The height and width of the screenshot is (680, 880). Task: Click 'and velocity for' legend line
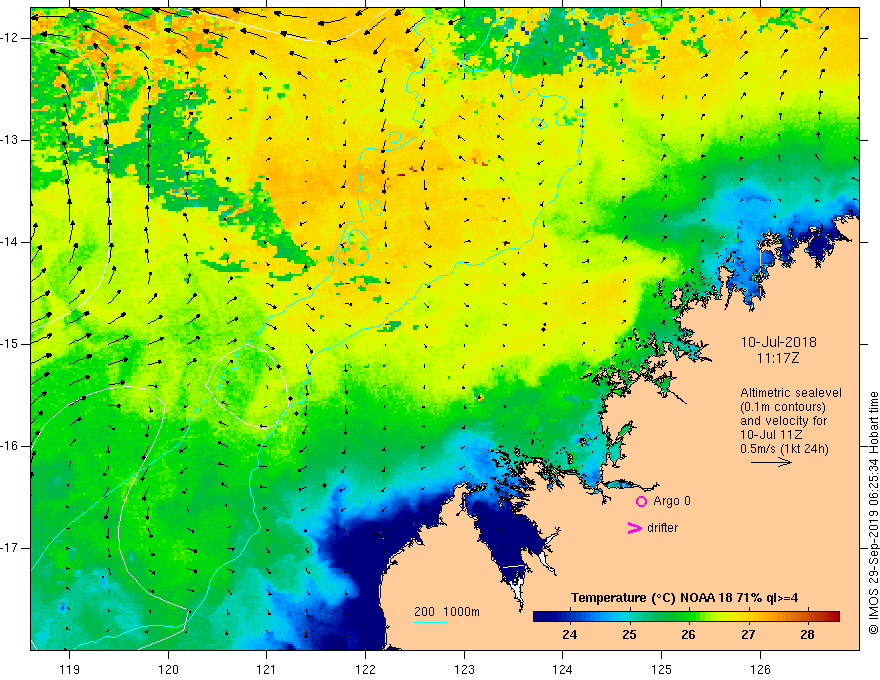point(783,421)
